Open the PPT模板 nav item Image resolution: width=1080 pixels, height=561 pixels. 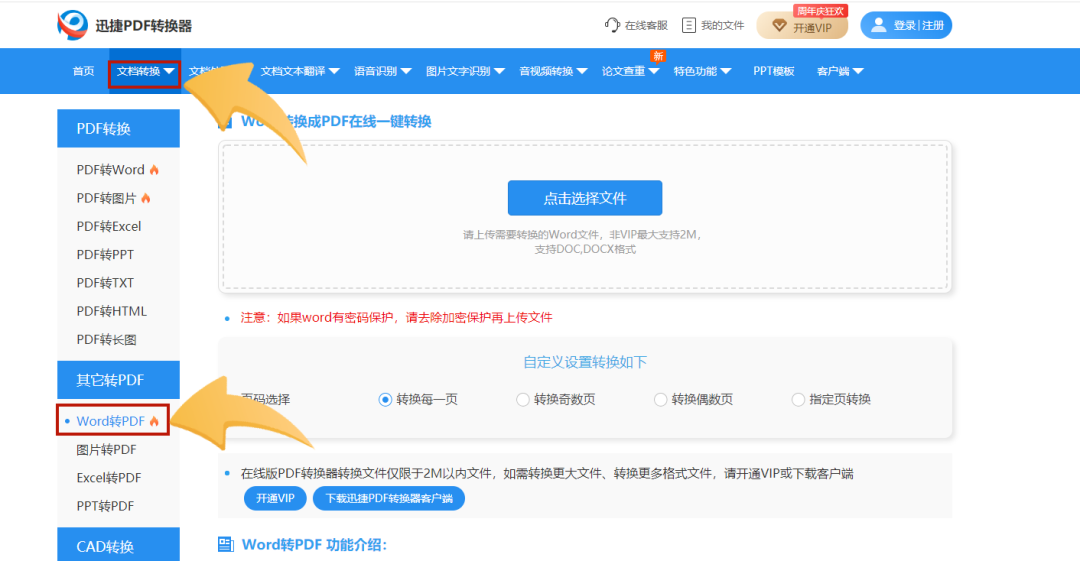point(773,71)
